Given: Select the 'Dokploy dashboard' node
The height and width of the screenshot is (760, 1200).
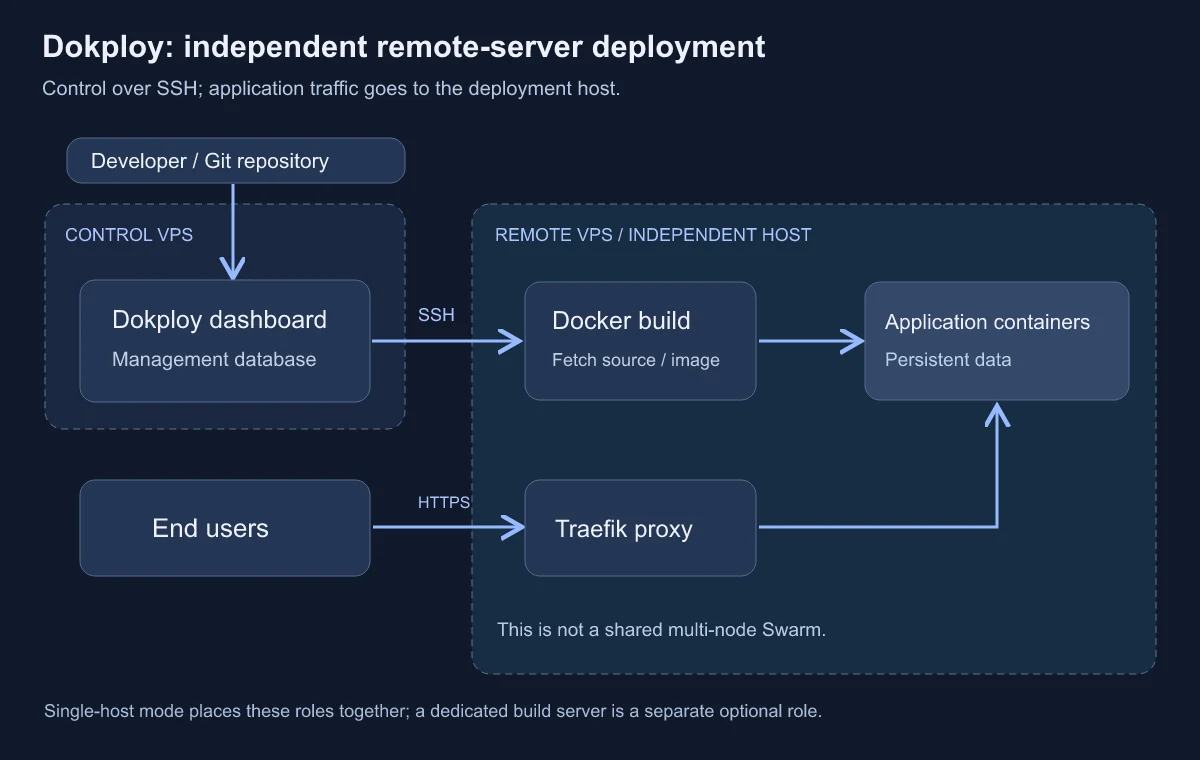Looking at the screenshot, I should [x=225, y=341].
